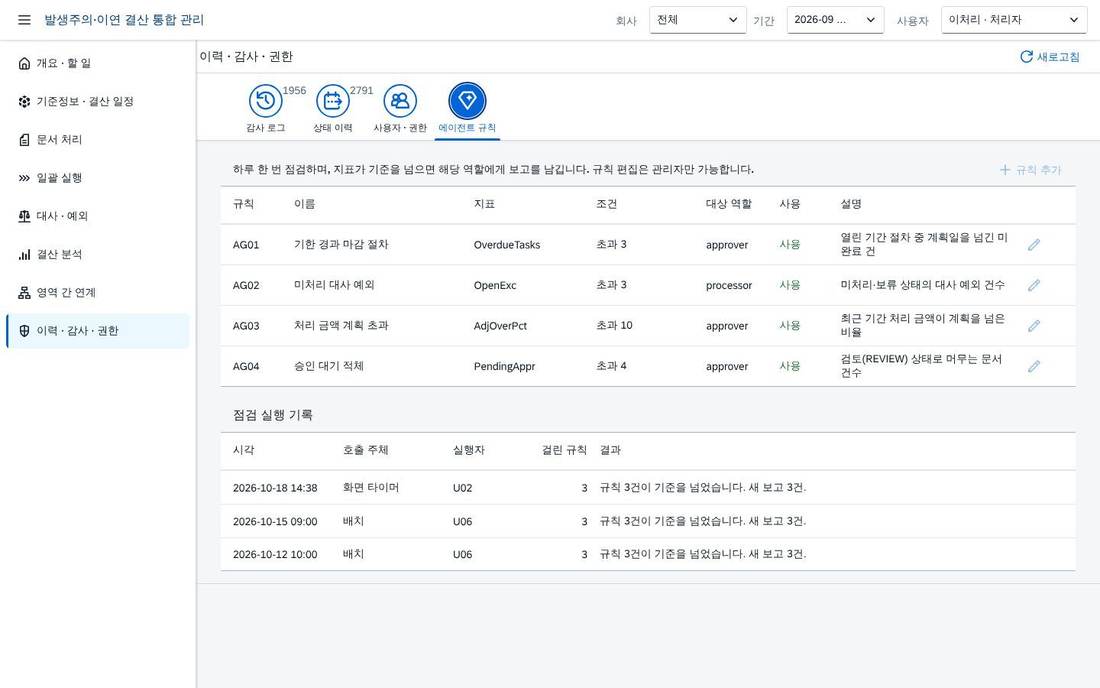
Task: Click the scales icon for 대사 · 예외
Action: [25, 216]
